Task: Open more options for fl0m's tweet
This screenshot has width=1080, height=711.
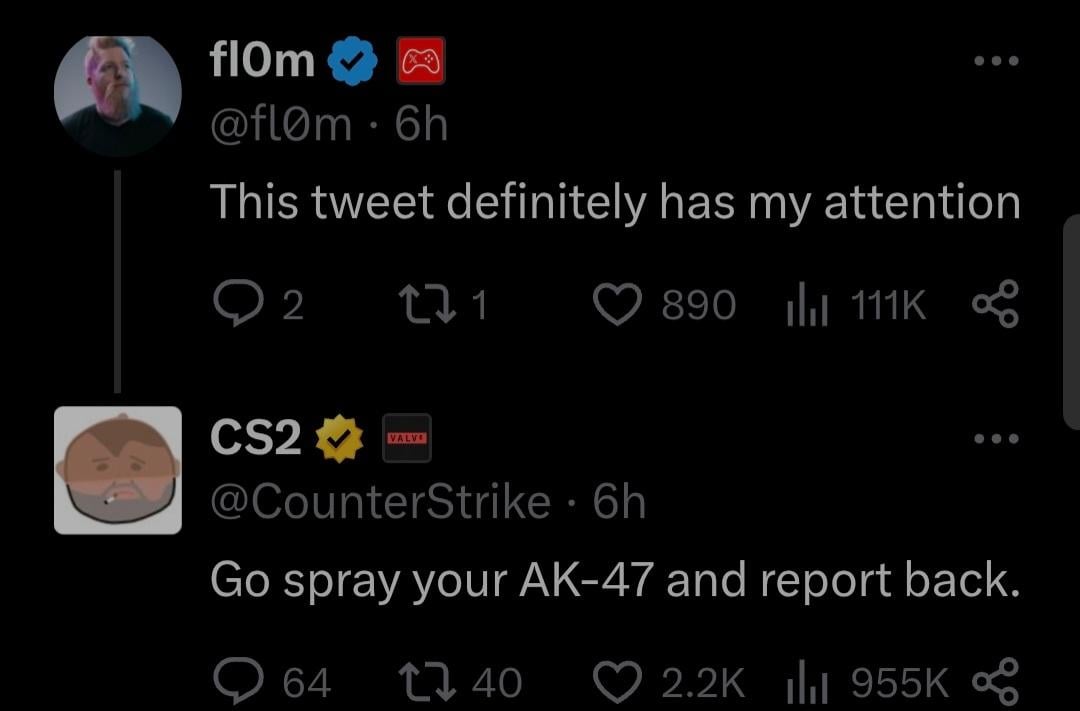Action: (997, 62)
